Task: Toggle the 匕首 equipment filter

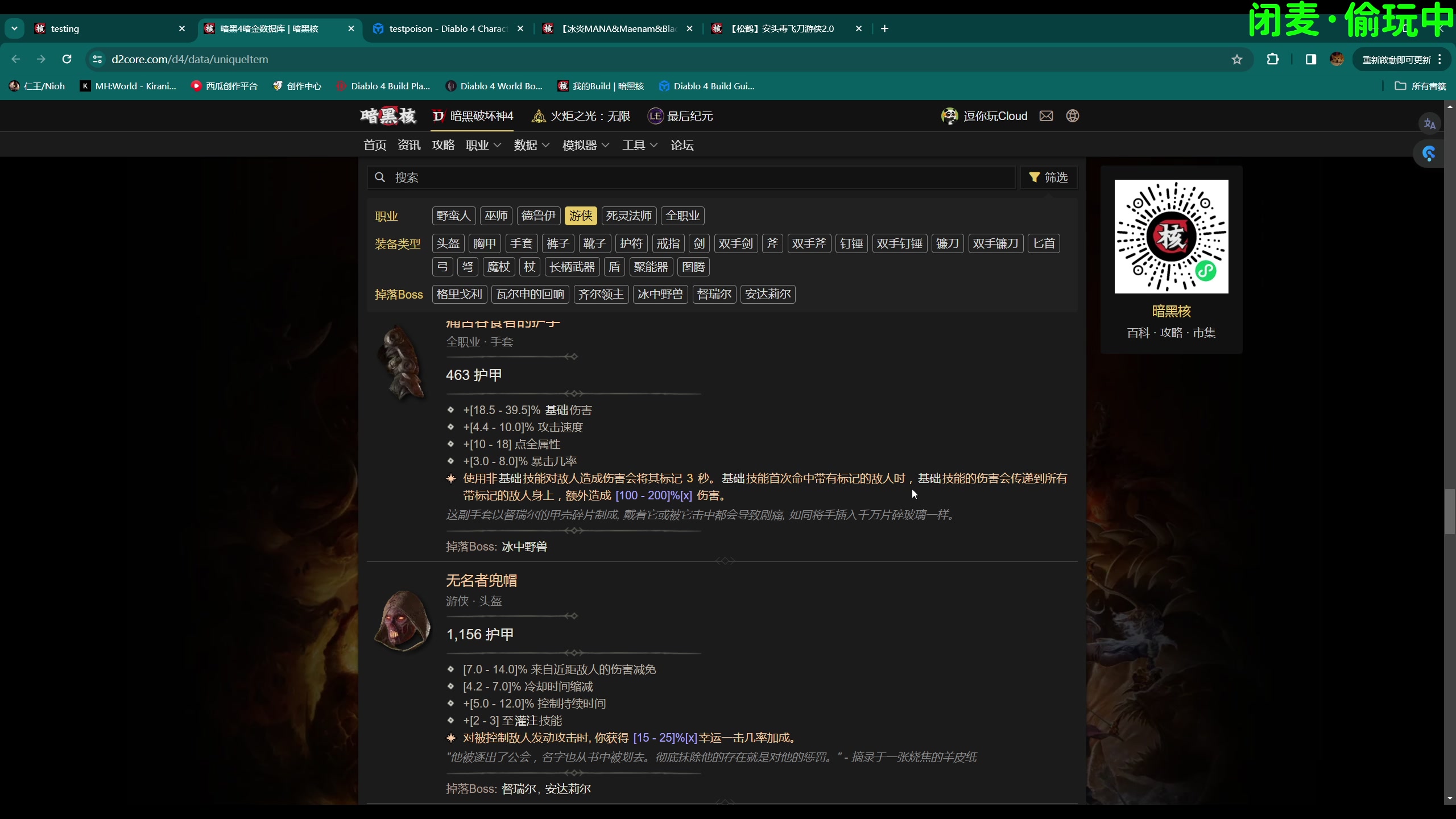Action: tap(1044, 243)
